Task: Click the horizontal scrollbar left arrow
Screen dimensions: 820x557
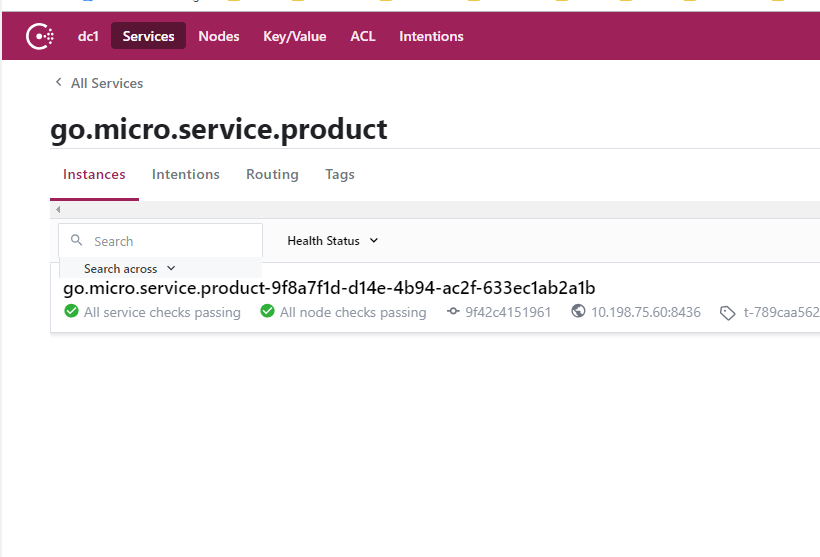Action: coord(58,210)
